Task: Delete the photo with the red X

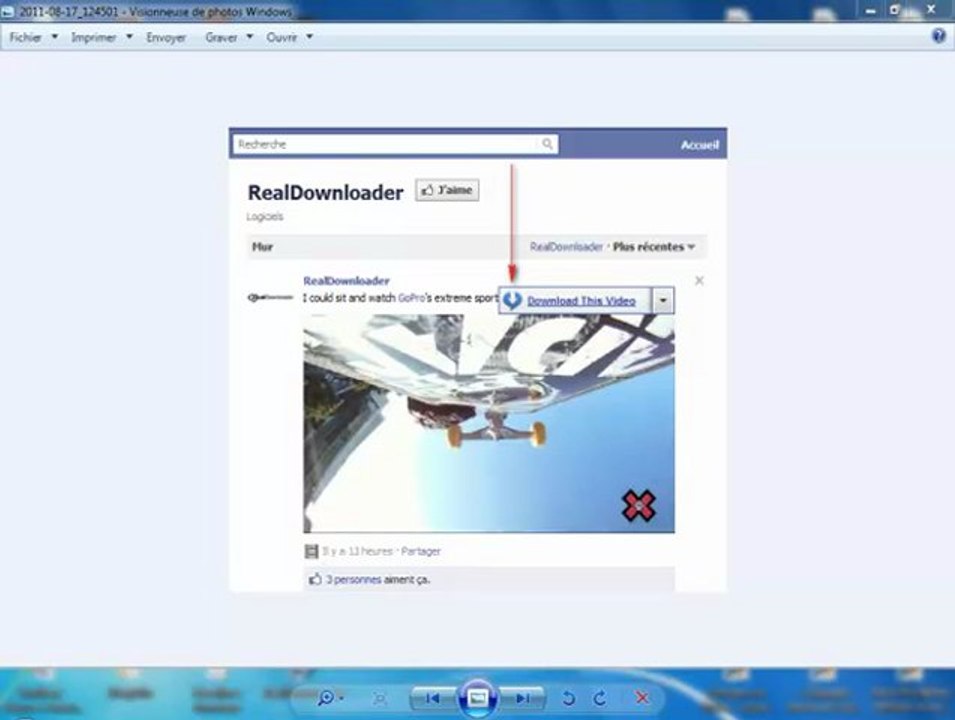Action: click(642, 698)
